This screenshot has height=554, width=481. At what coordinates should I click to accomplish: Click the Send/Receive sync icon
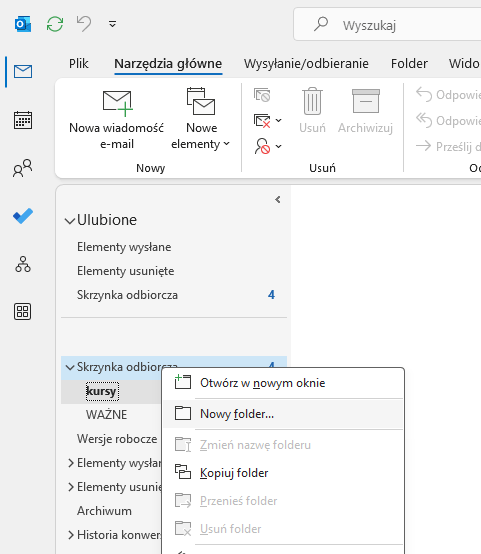point(55,24)
